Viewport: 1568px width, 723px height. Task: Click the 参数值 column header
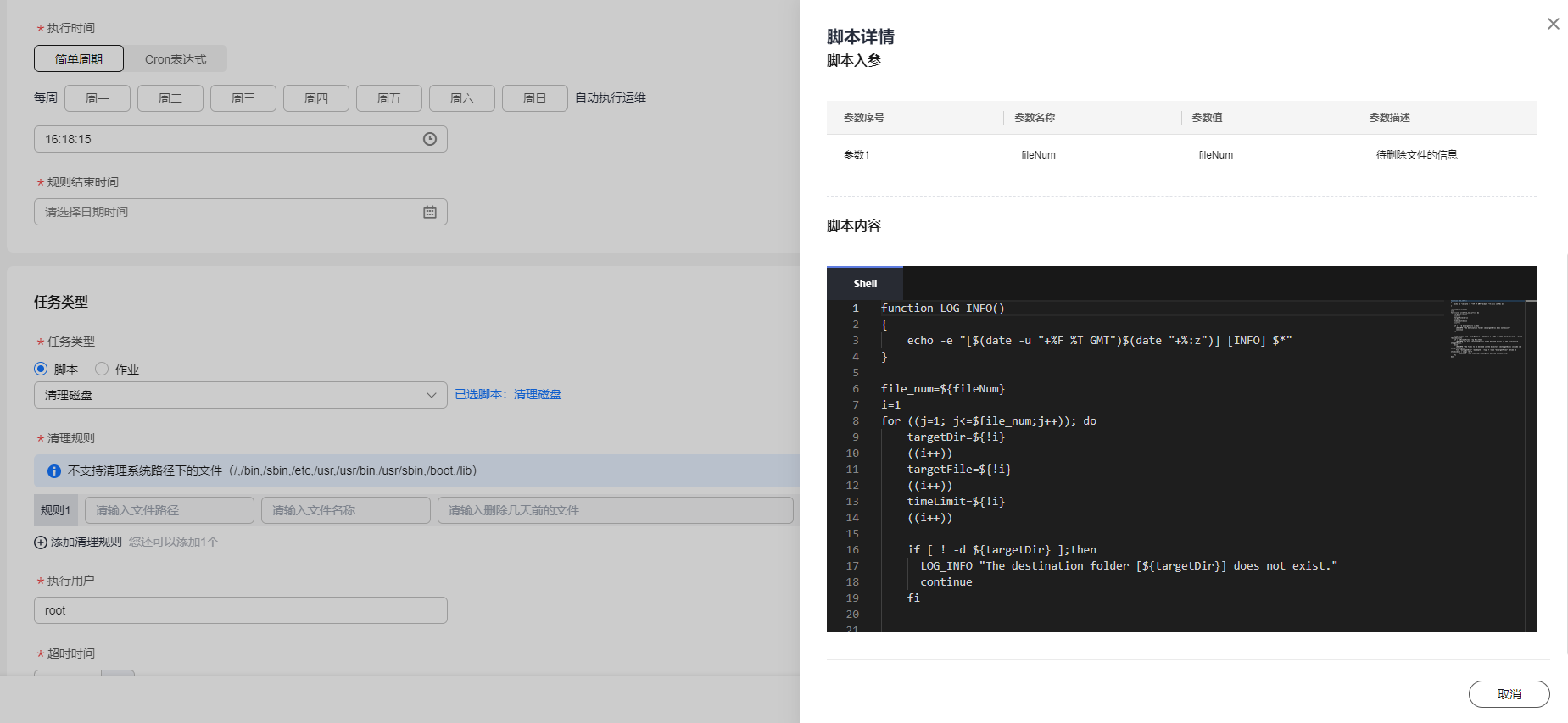coord(1207,118)
